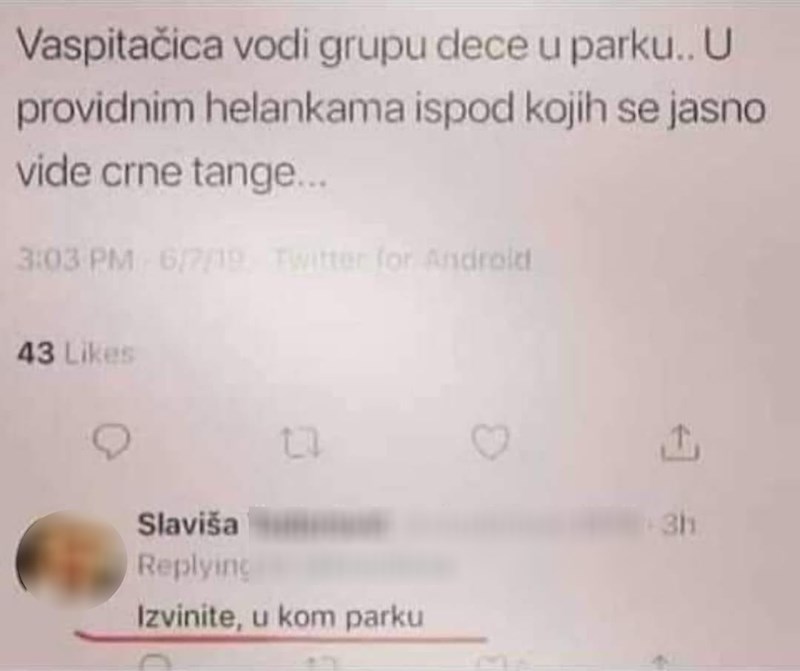This screenshot has width=800, height=671.
Task: Open the Twitter for Android source link
Action: tap(403, 260)
